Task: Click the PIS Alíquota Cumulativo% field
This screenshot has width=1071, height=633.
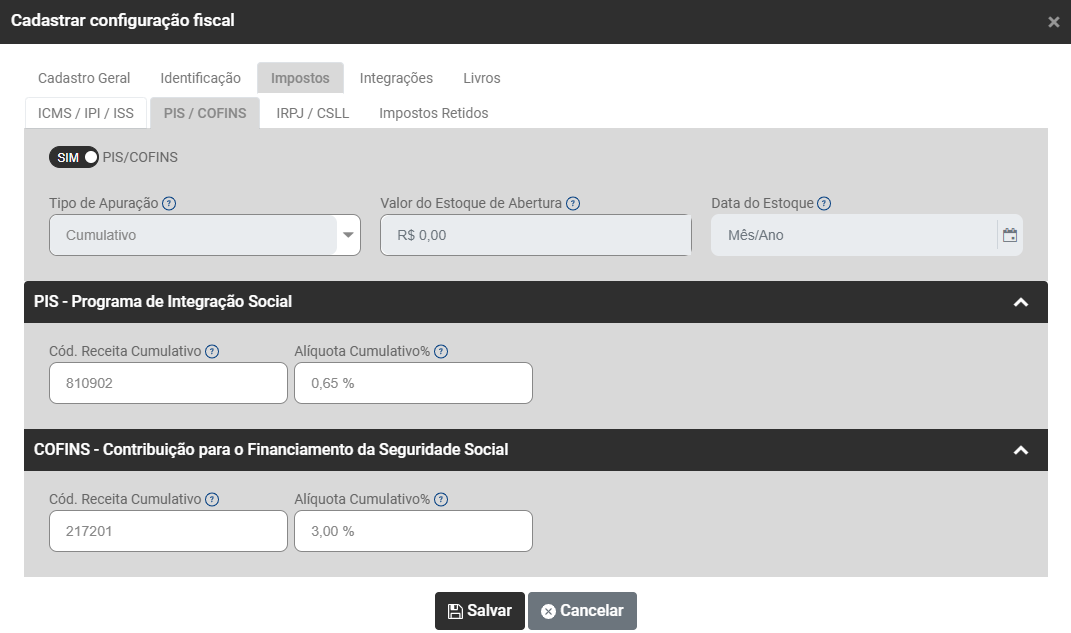Action: point(413,383)
